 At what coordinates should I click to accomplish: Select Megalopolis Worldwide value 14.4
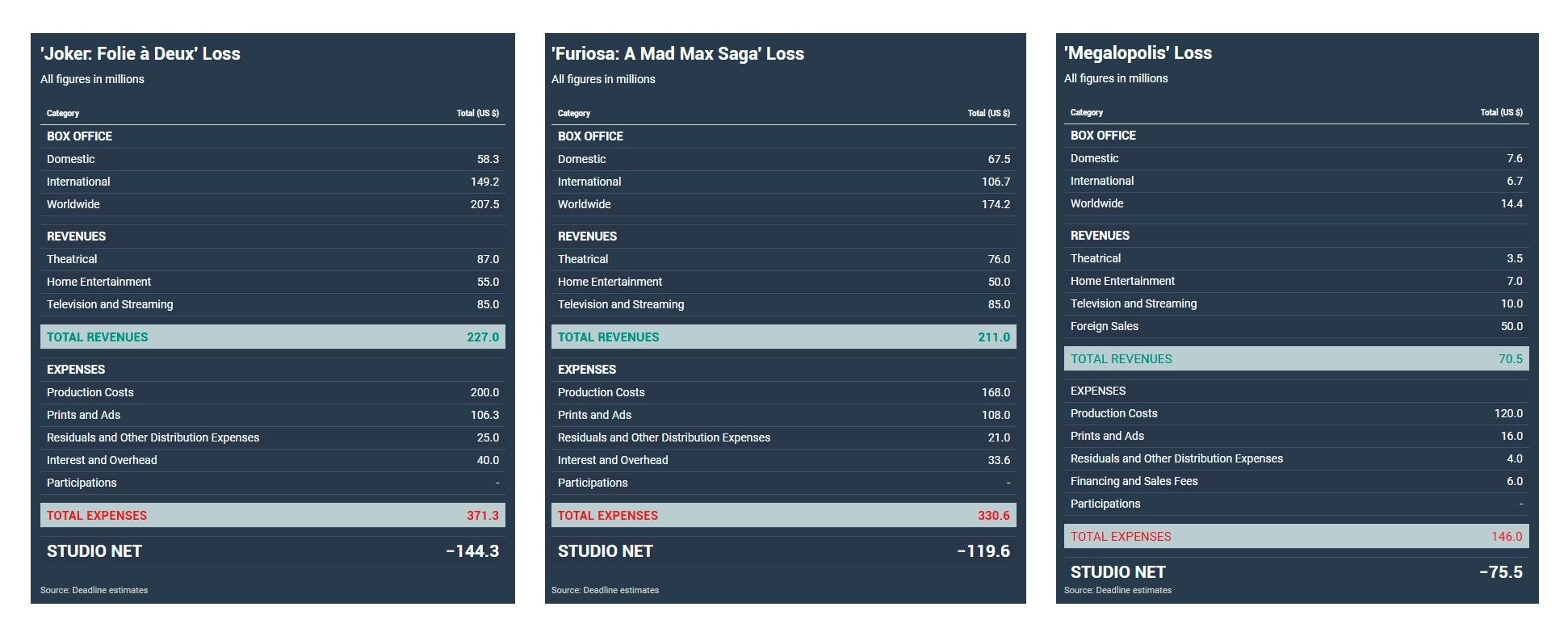(x=1511, y=203)
